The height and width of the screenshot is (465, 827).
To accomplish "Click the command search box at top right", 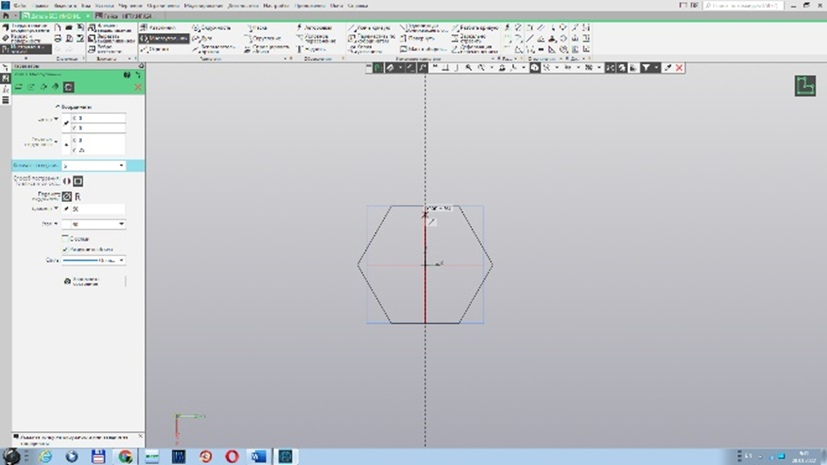I will pyautogui.click(x=743, y=5).
